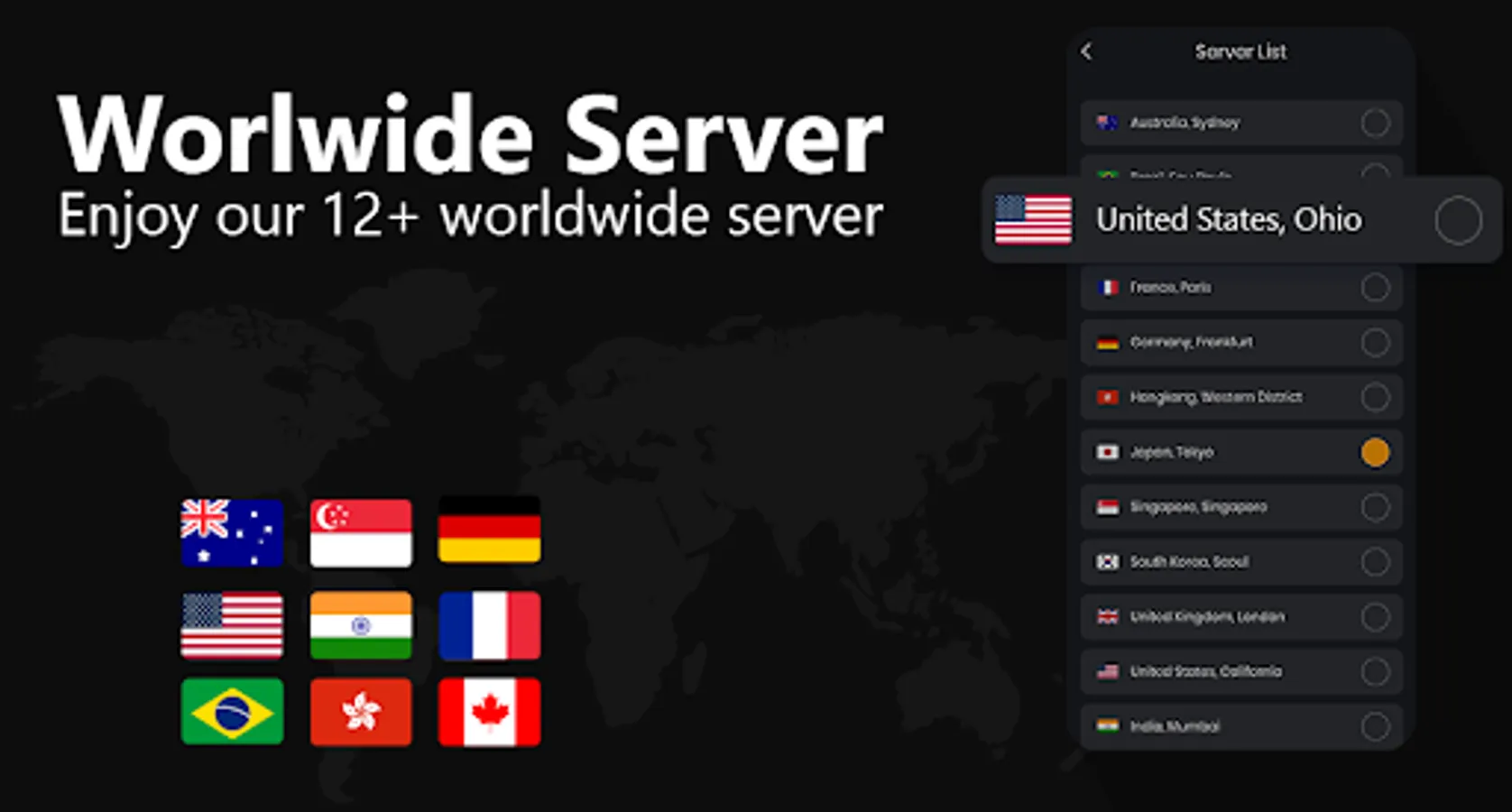1512x812 pixels.
Task: Click the 'India, Mumbai' server name
Action: [1175, 726]
